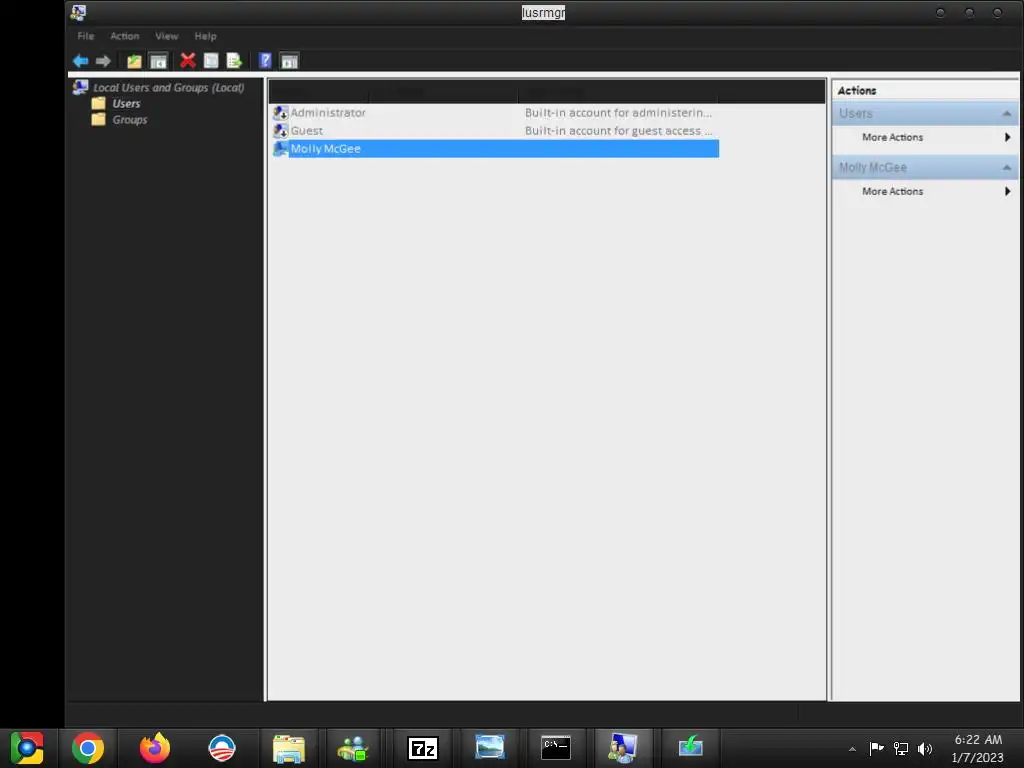
Task: Open the Action menu
Action: [125, 36]
